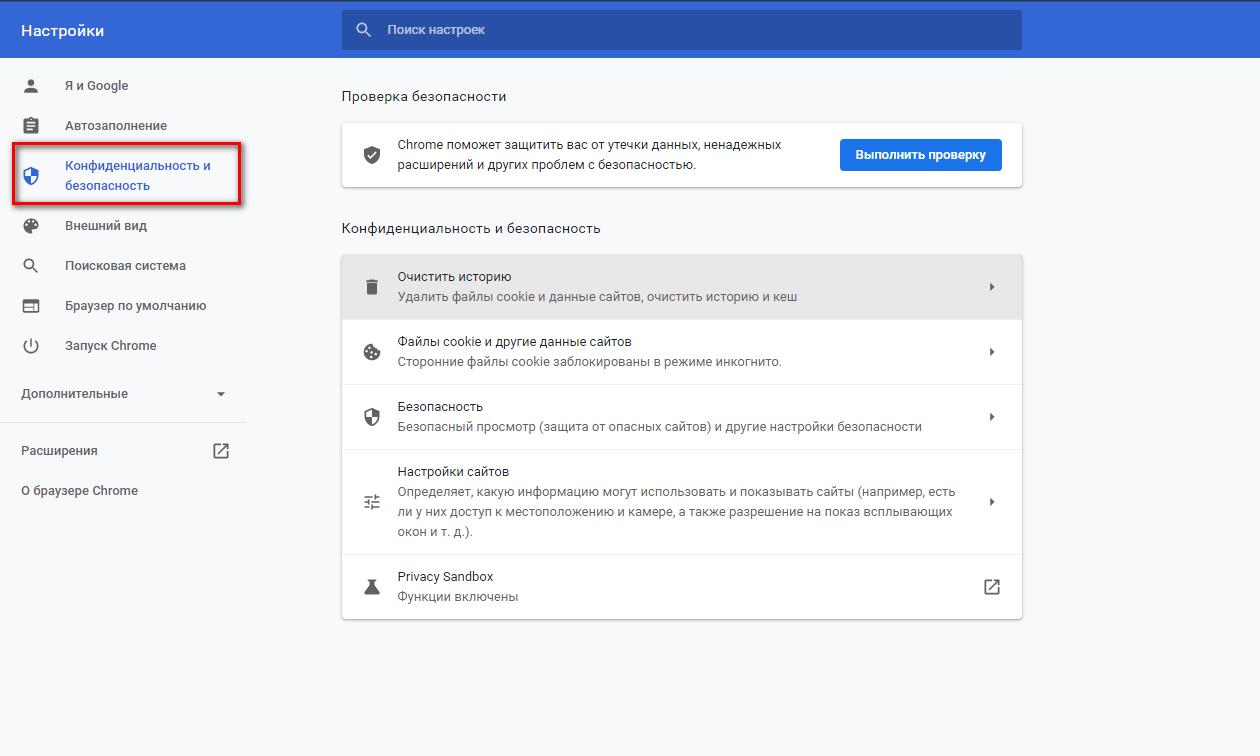The width and height of the screenshot is (1260, 756).
Task: Open the arrow on Безопасность row
Action: coord(992,417)
